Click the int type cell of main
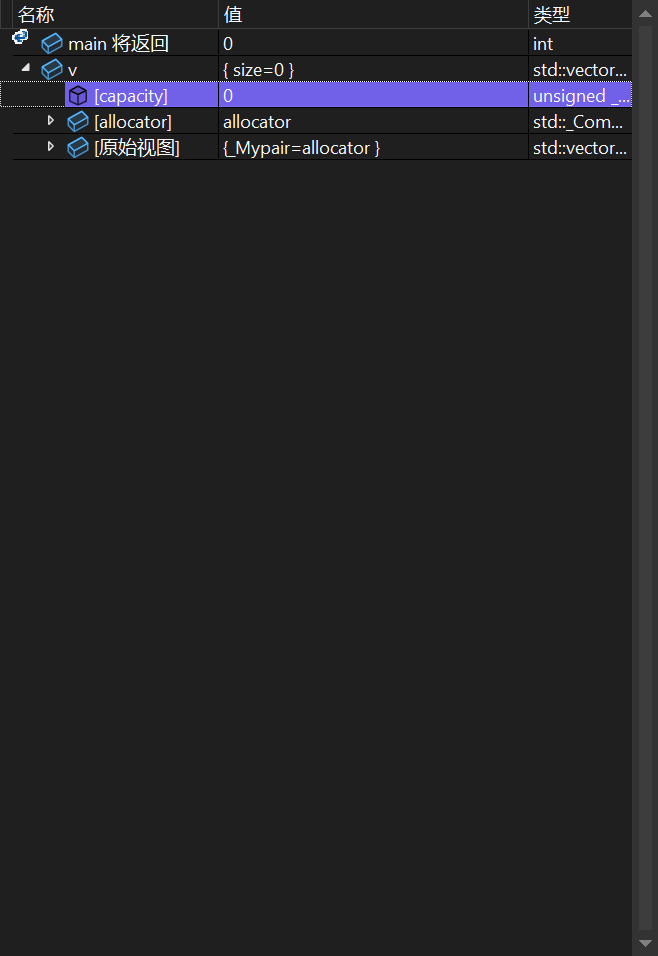Screen dimensions: 658x956 580,44
